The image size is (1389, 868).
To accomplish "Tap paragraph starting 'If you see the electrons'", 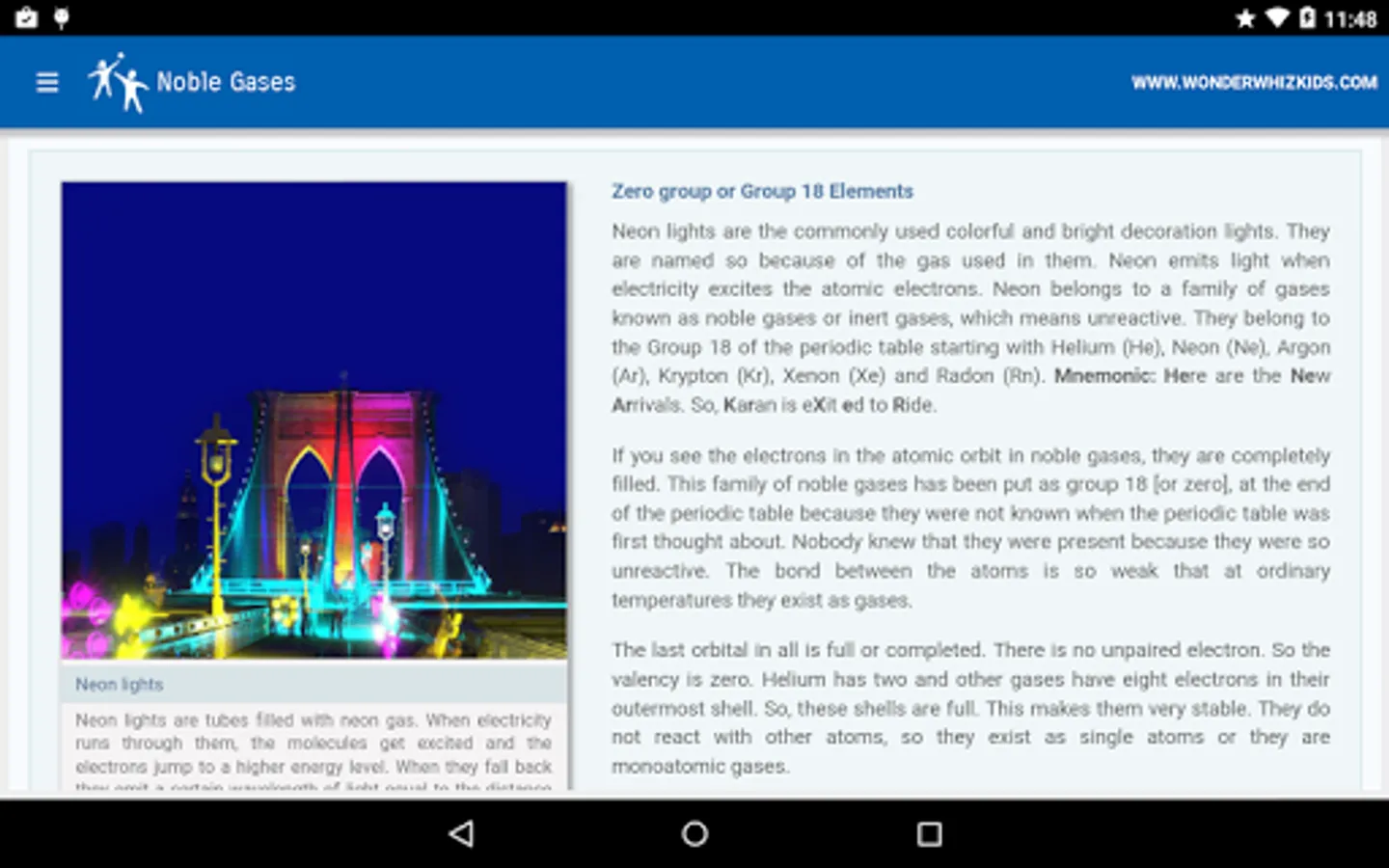I will point(970,528).
